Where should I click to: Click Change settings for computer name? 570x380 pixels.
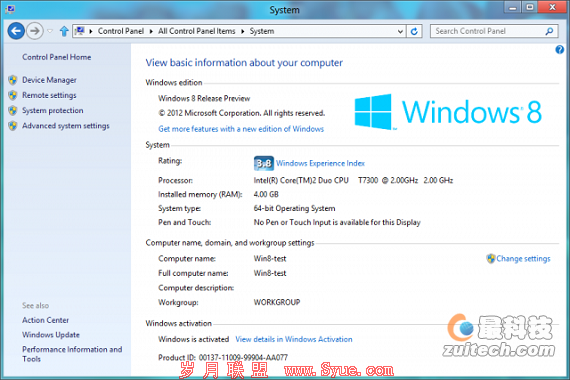(523, 259)
